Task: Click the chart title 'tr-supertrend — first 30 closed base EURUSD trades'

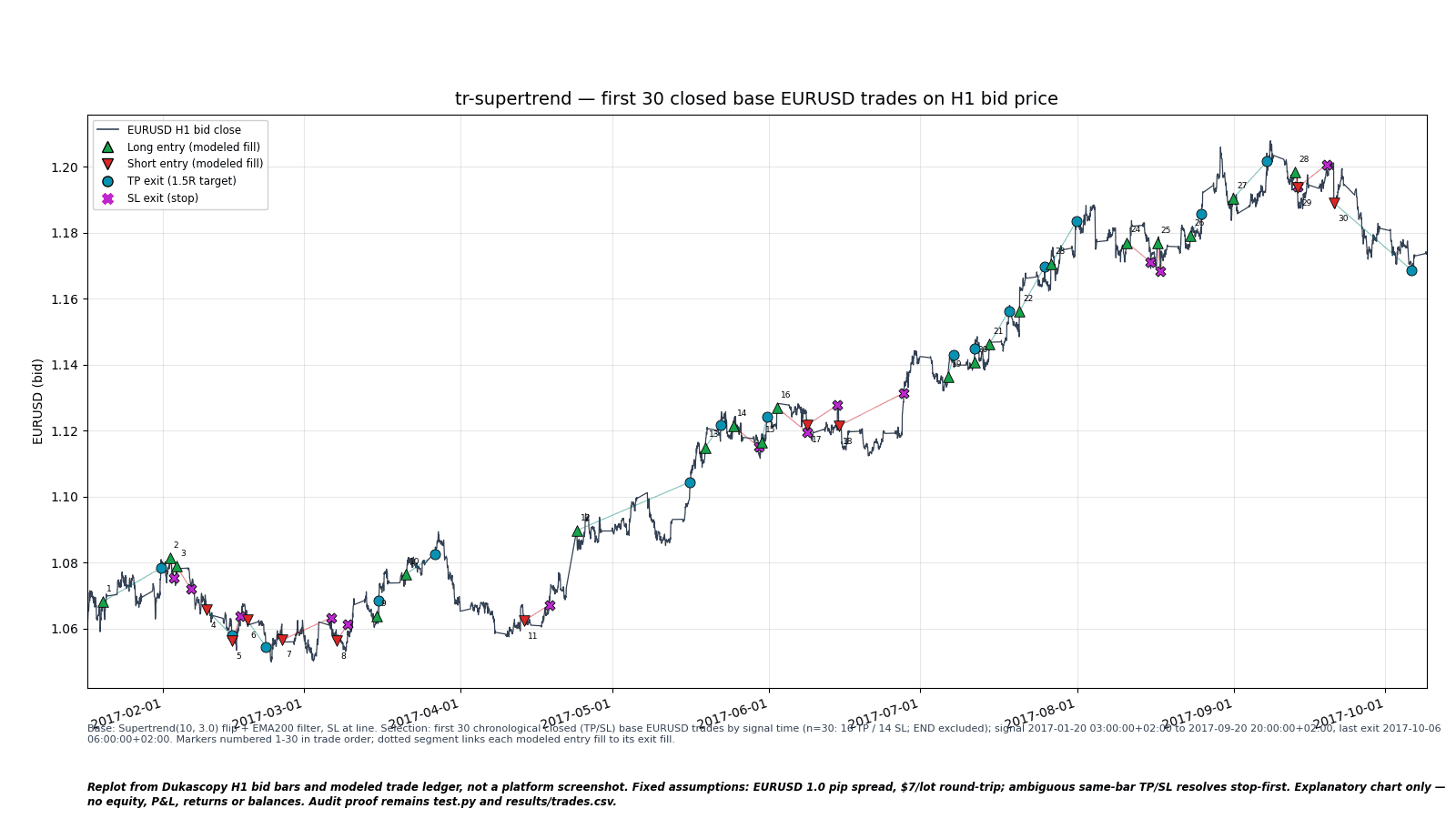Action: click(x=756, y=99)
